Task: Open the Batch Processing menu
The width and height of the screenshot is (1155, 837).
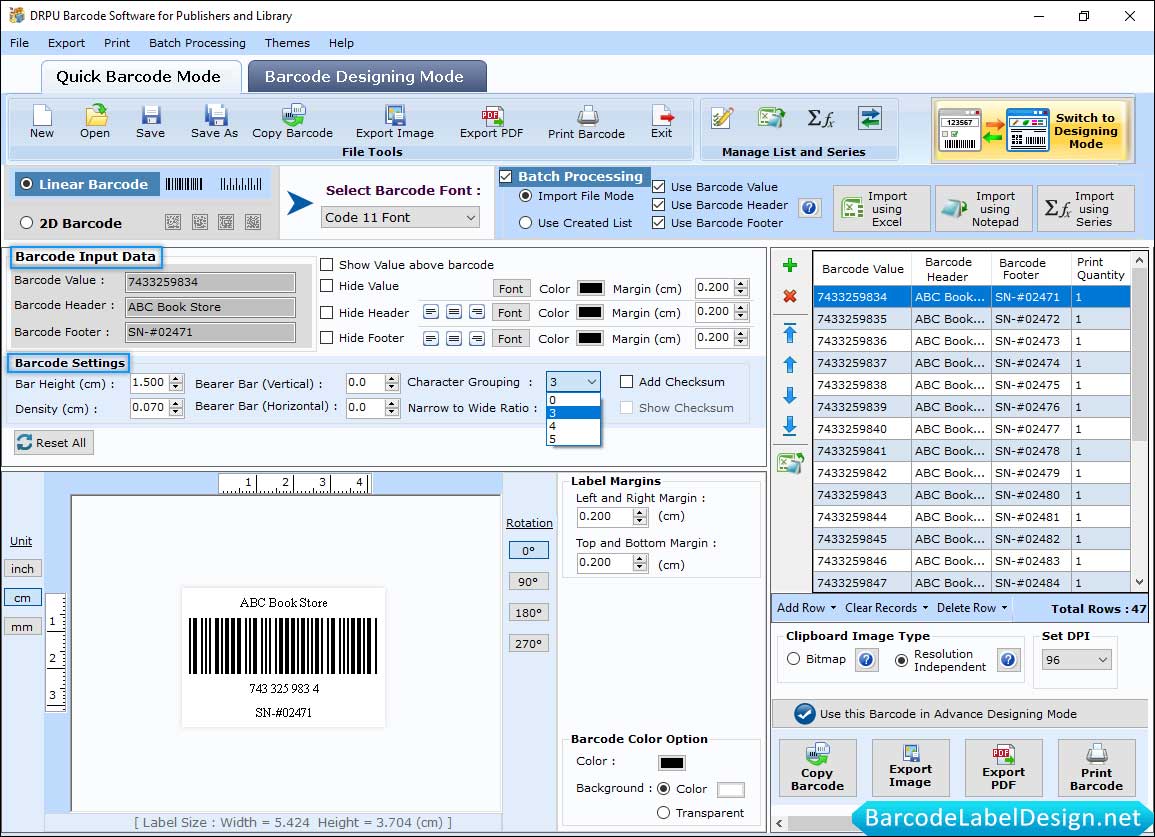Action: [x=197, y=43]
